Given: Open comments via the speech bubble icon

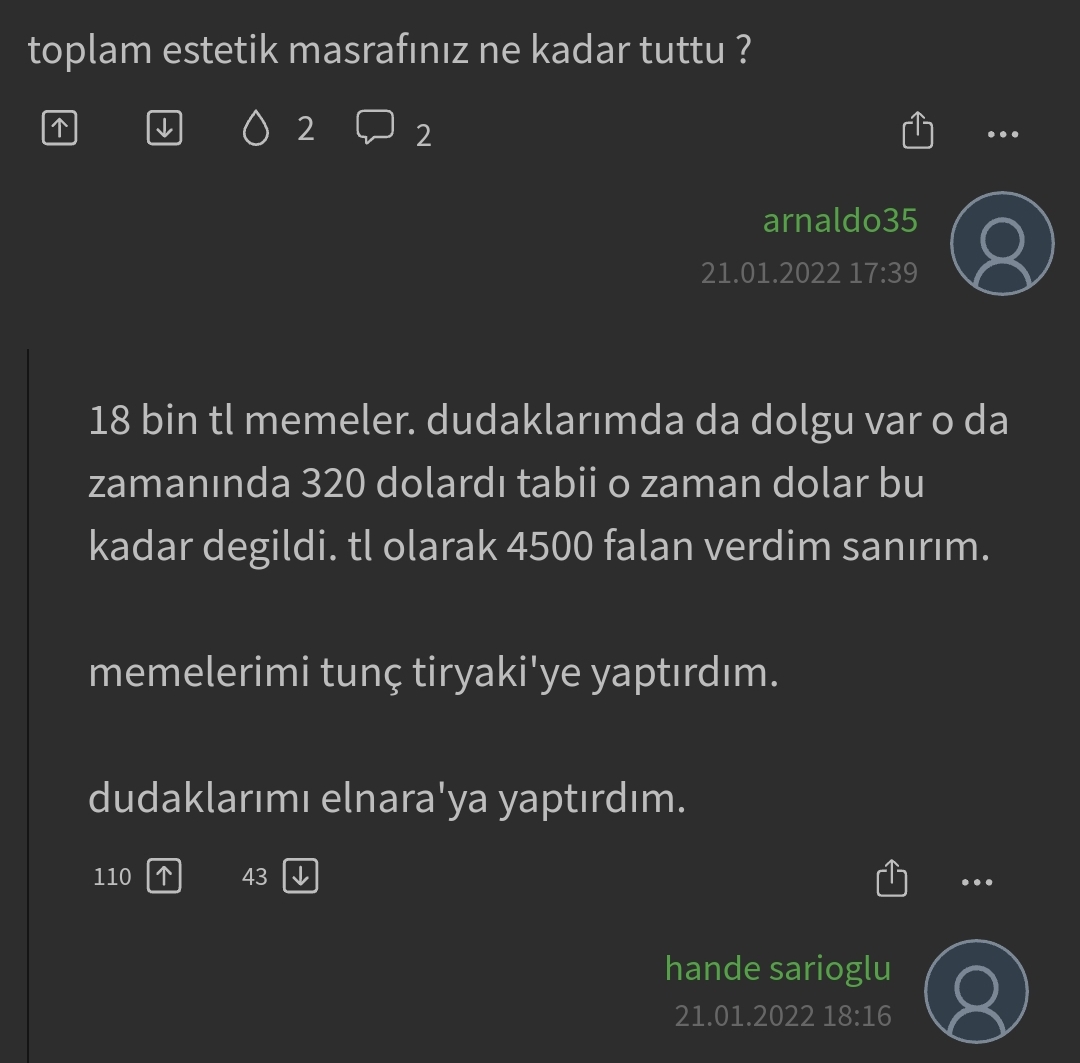Looking at the screenshot, I should 375,128.
